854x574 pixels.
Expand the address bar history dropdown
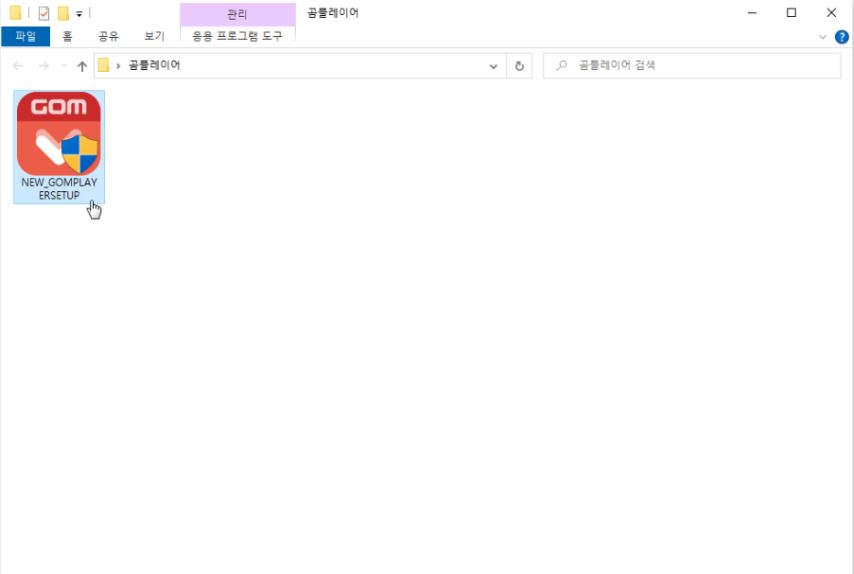(494, 66)
